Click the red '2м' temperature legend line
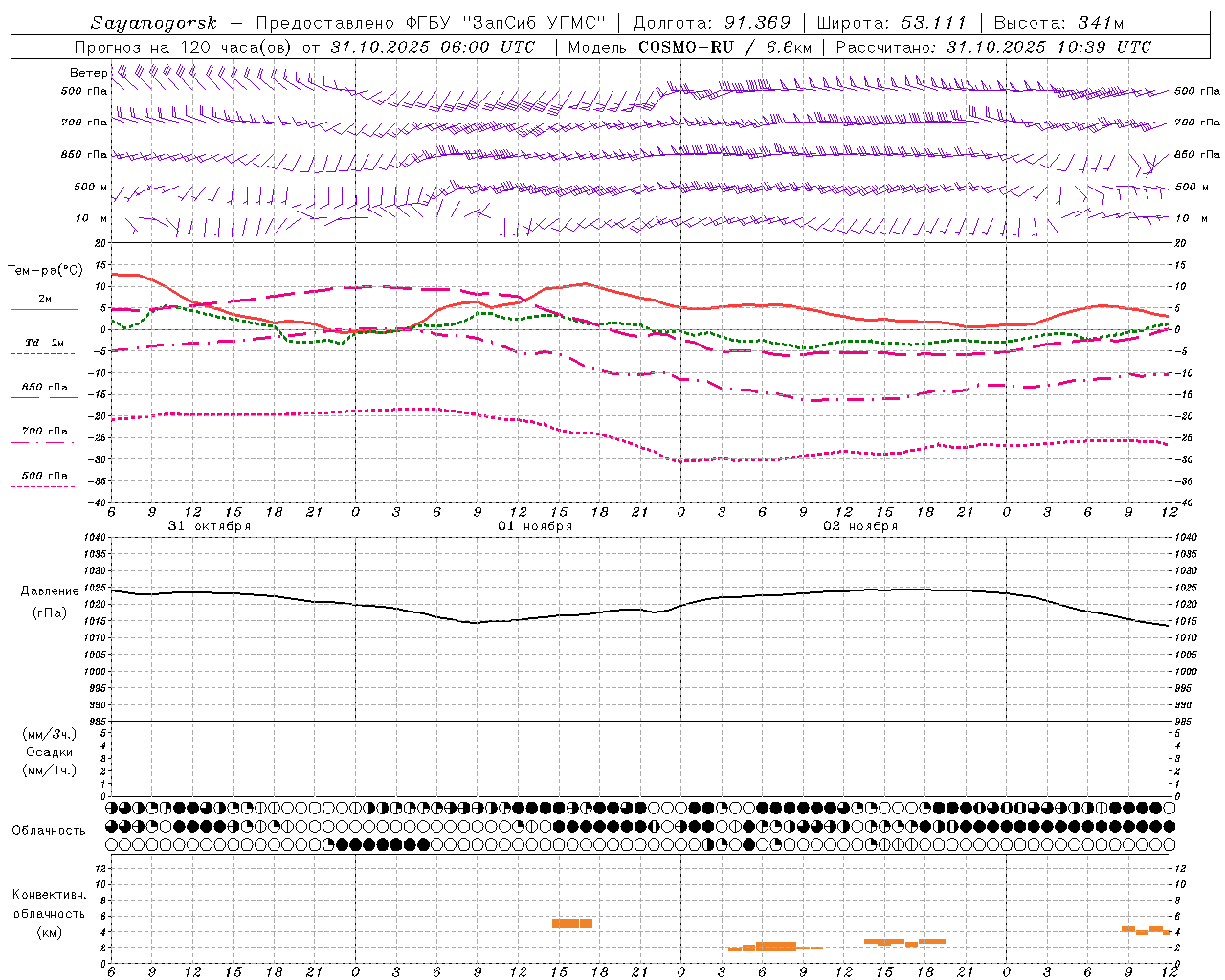 pyautogui.click(x=44, y=310)
